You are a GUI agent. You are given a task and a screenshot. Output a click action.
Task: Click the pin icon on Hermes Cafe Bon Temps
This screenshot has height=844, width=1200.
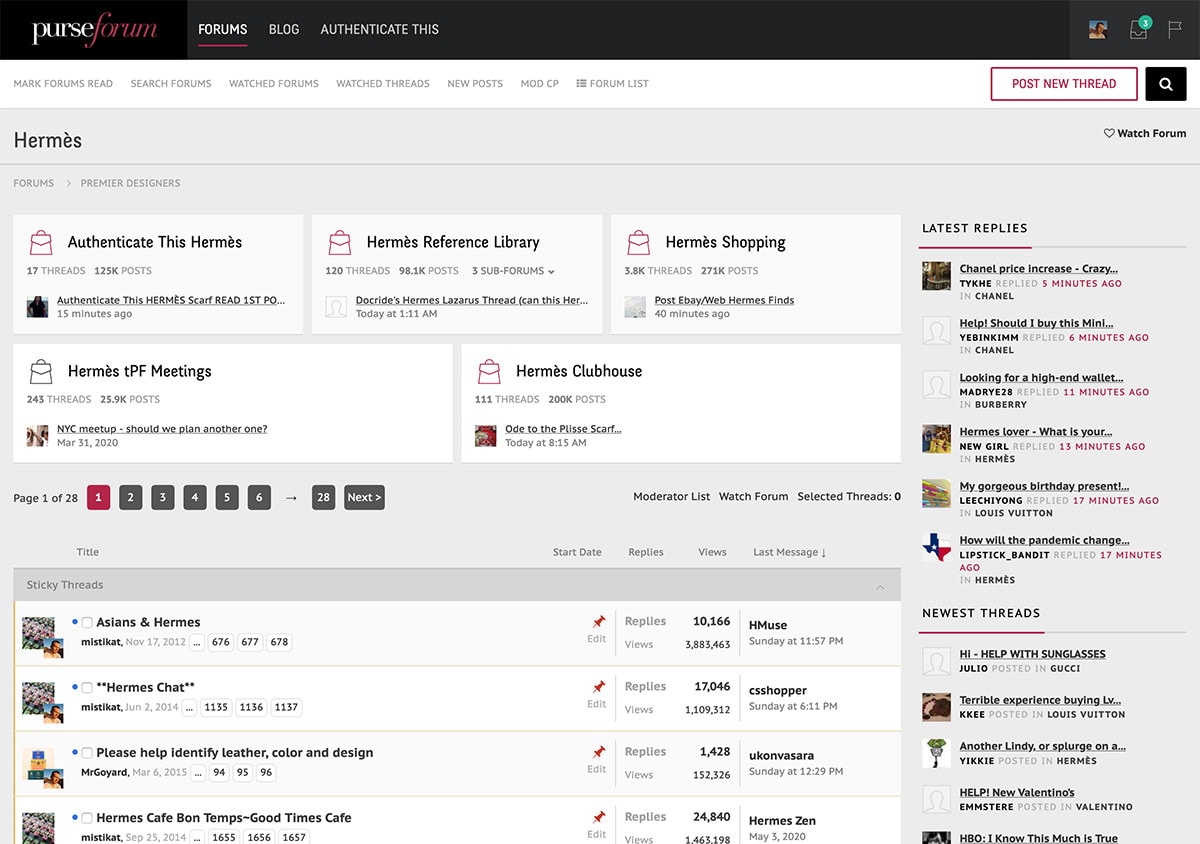(599, 817)
